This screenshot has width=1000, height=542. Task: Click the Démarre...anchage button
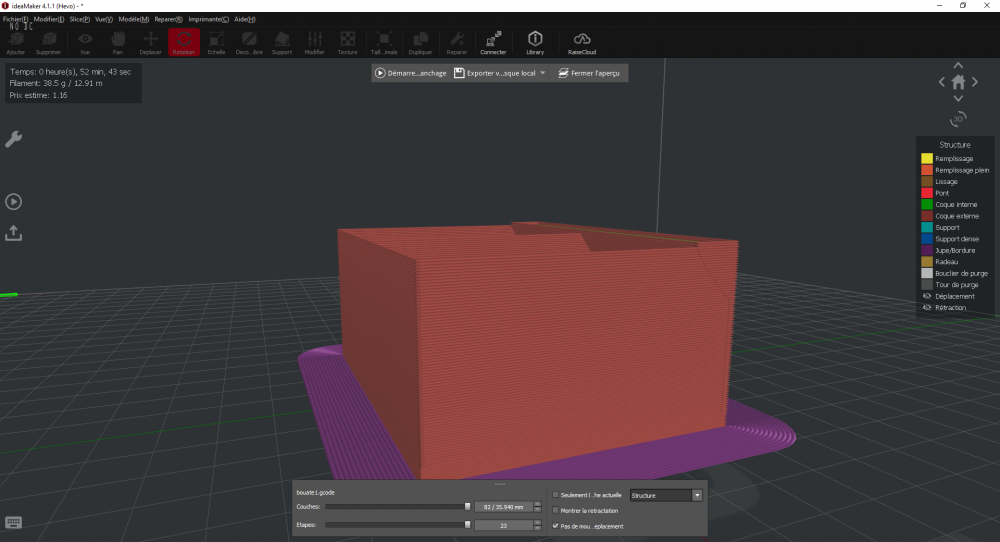(411, 73)
